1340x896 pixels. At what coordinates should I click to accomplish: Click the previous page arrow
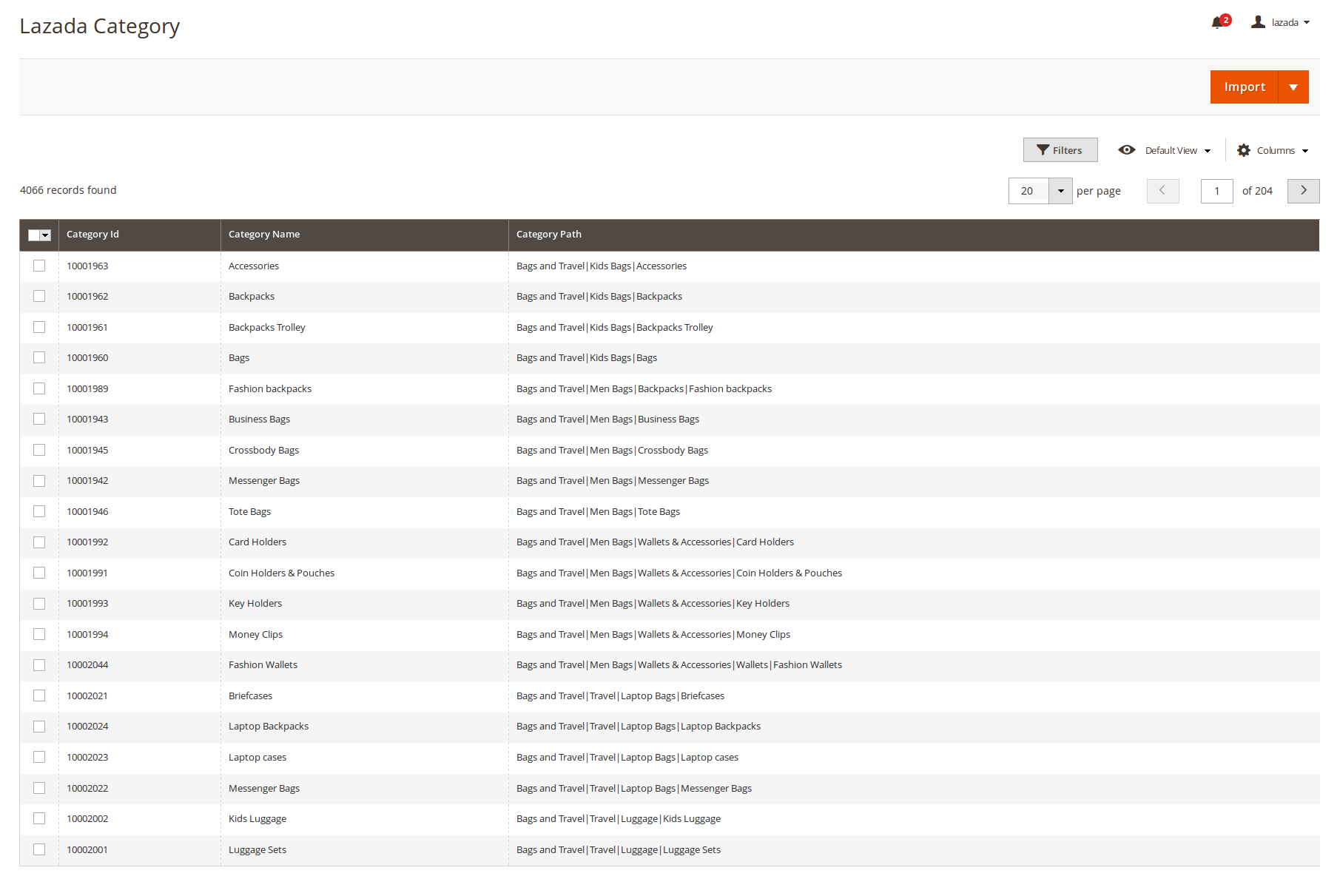click(1163, 191)
